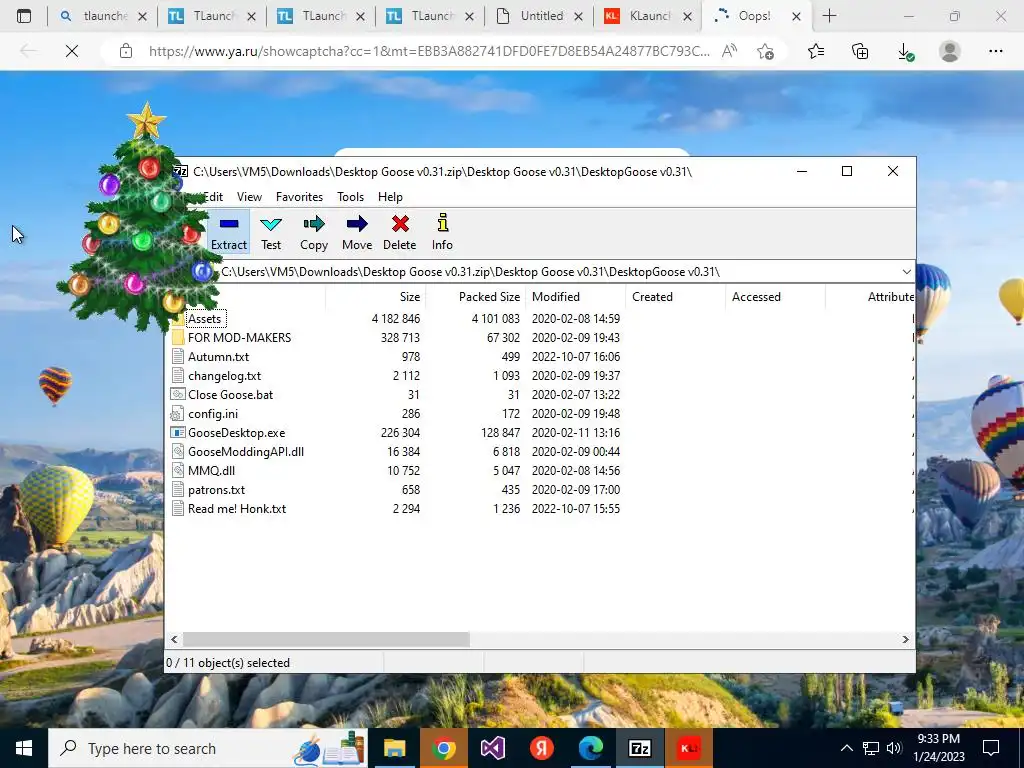Open File Explorer from taskbar
Screen dimensions: 1024x768
[394, 748]
